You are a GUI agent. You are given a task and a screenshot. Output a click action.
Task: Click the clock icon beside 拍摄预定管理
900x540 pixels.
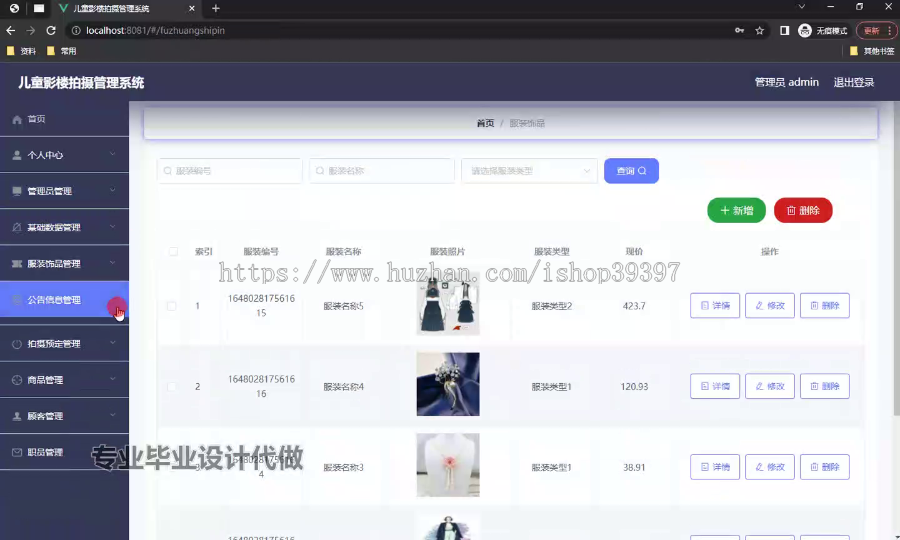point(17,344)
